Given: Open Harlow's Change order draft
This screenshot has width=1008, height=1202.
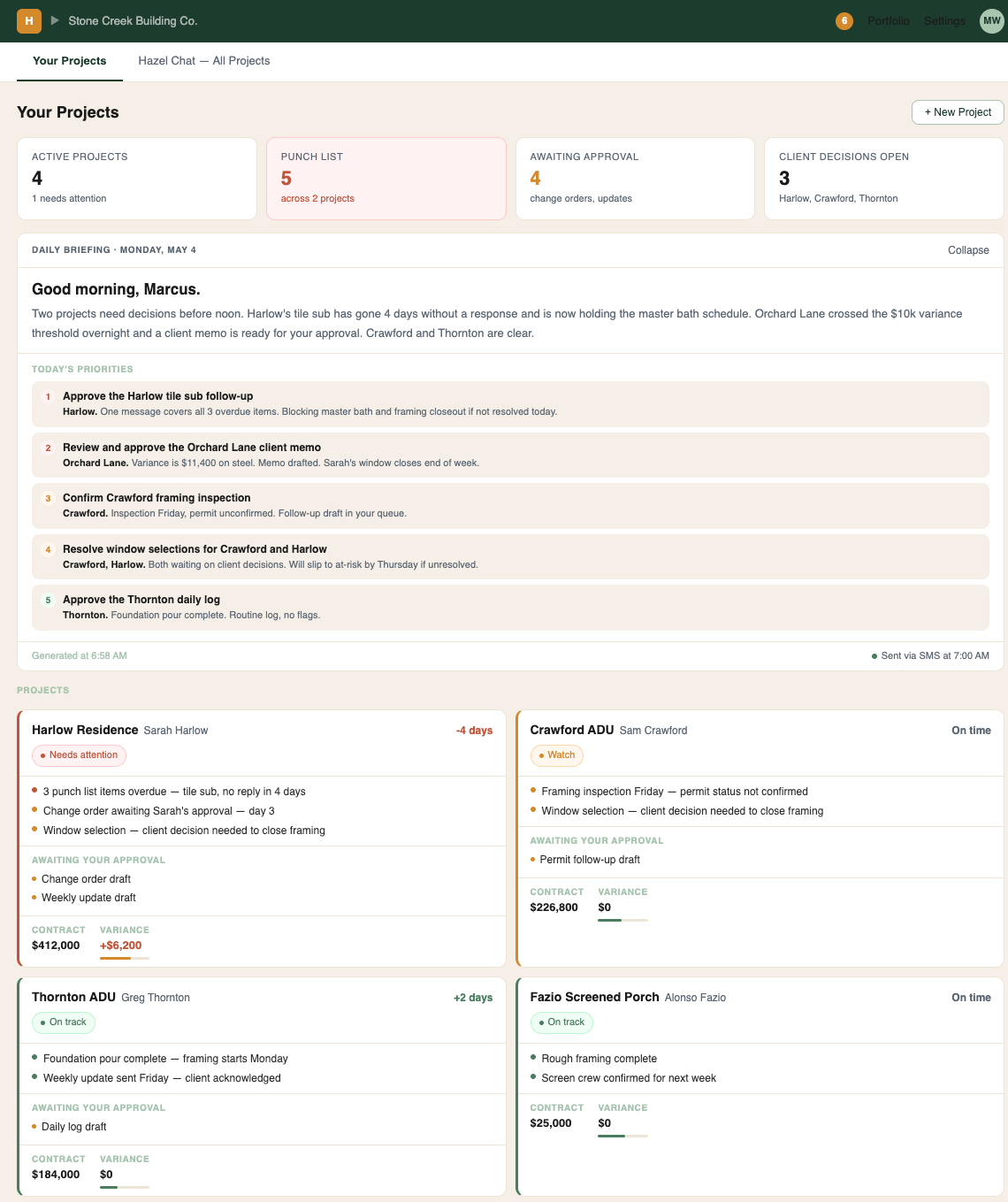Looking at the screenshot, I should coord(86,879).
